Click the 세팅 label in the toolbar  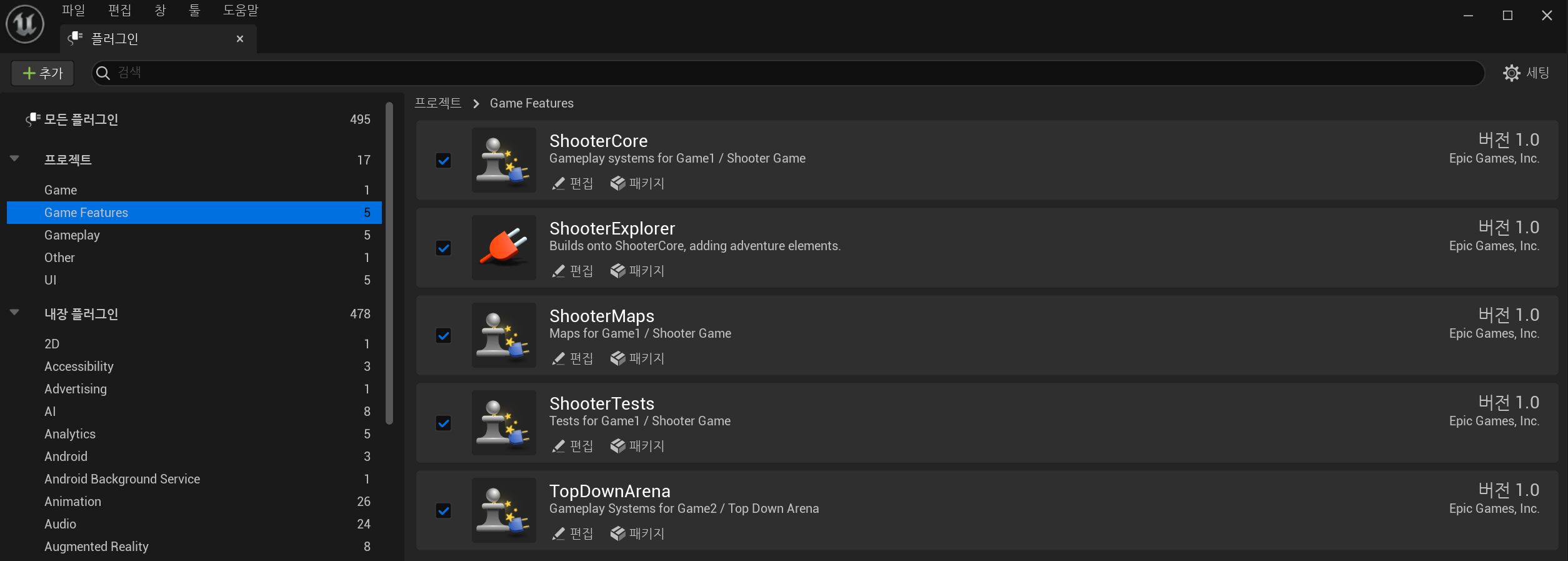[x=1537, y=73]
